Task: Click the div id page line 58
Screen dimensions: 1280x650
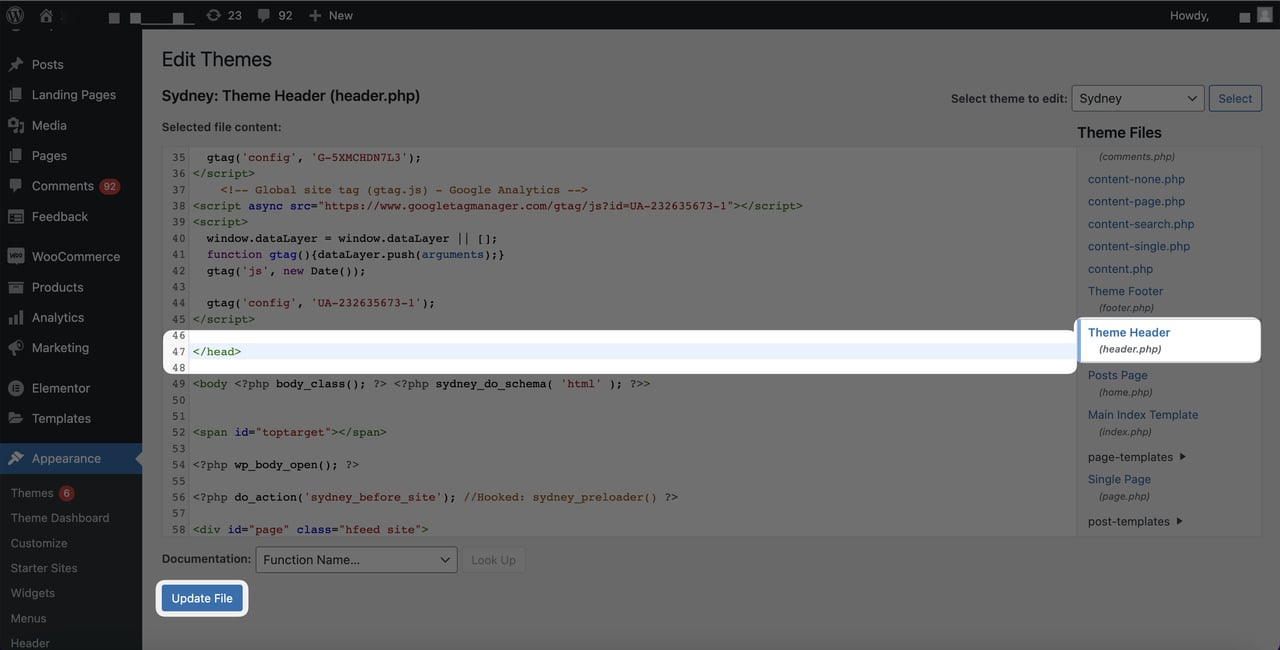Action: 310,530
